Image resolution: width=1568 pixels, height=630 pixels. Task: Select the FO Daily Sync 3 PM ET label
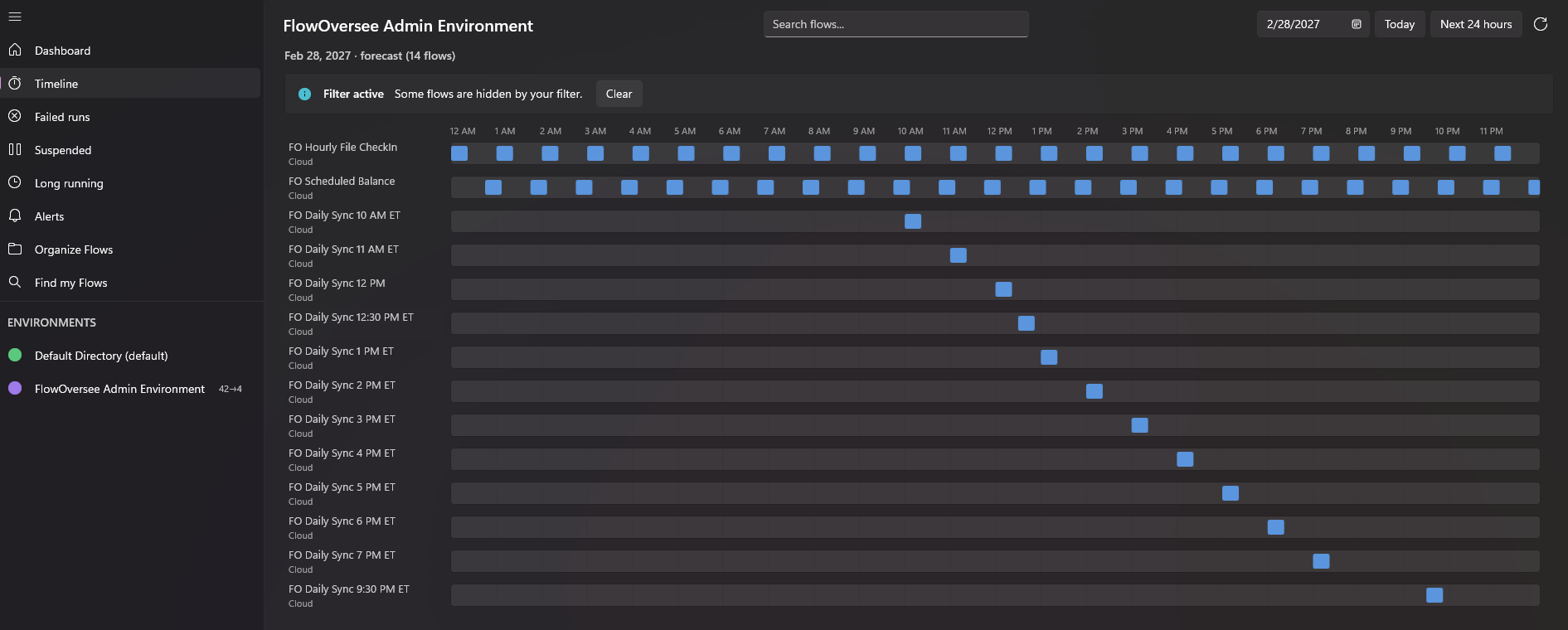point(342,419)
